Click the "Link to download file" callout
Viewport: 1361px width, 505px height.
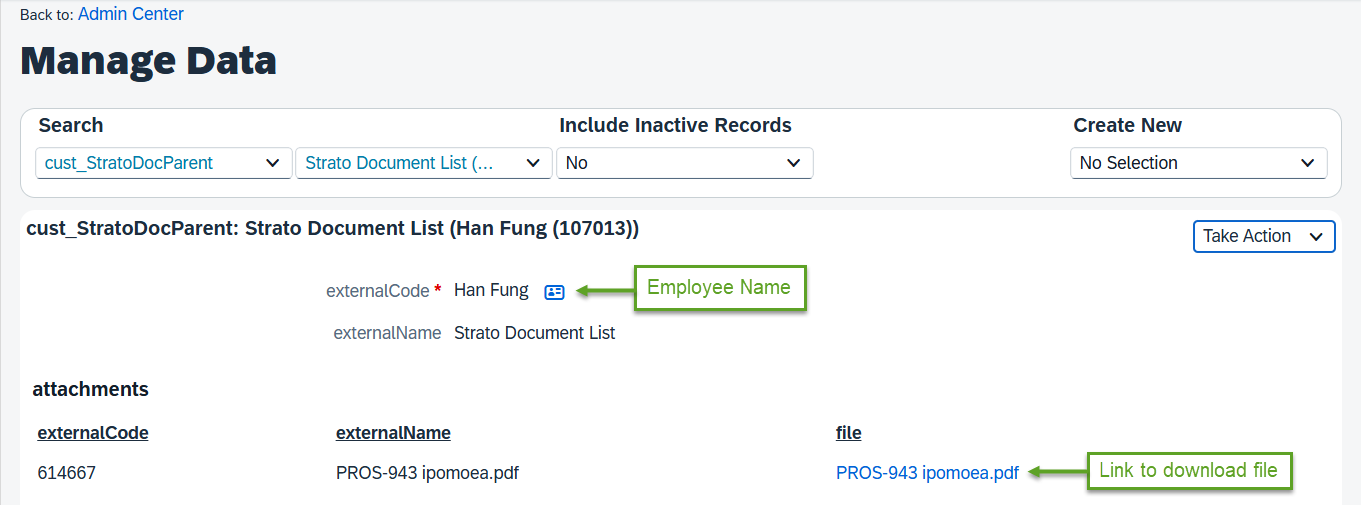click(1188, 470)
